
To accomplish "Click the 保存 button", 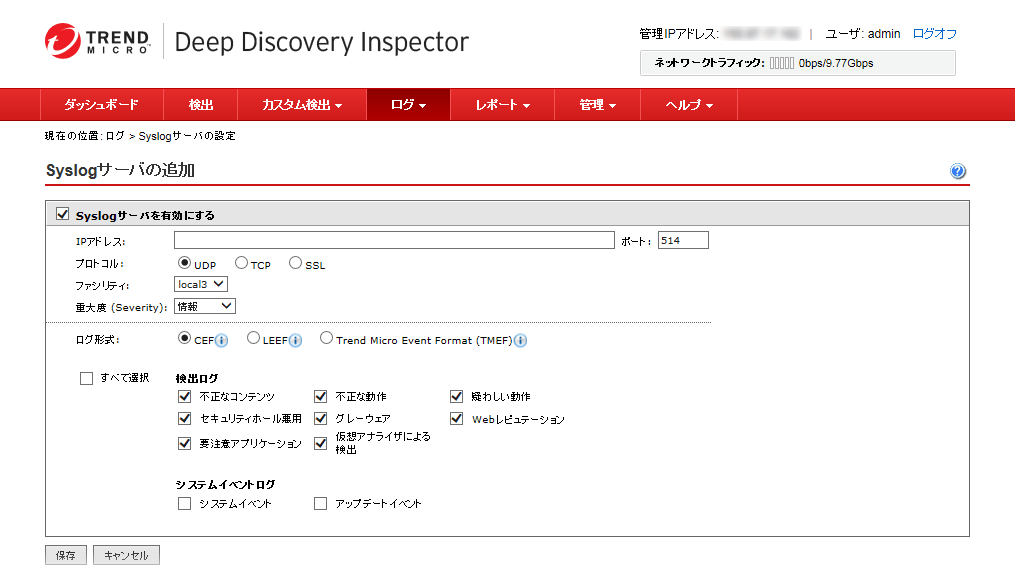I will tap(65, 555).
